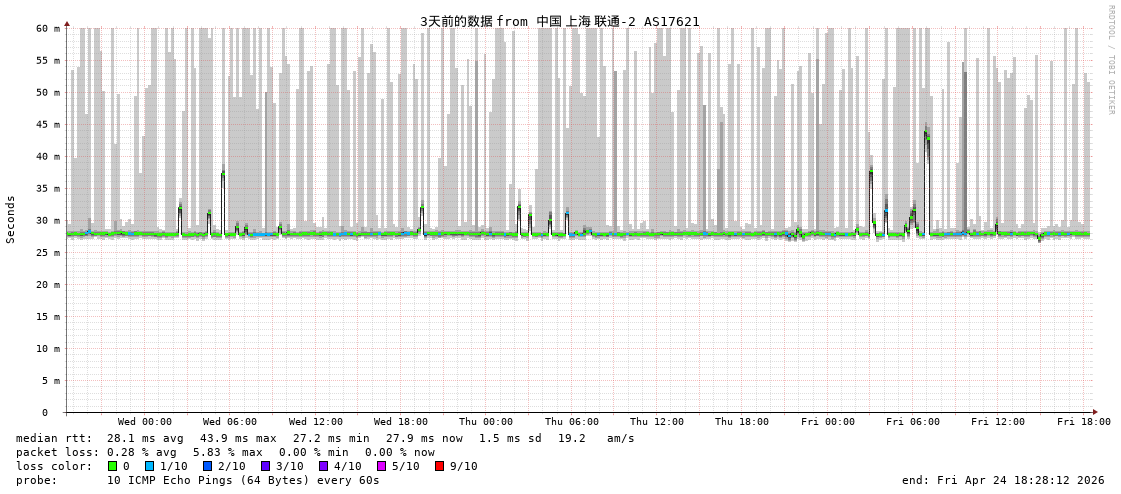Select the Wed 12:00 time axis label
The height and width of the screenshot is (494, 1121).
tap(315, 422)
